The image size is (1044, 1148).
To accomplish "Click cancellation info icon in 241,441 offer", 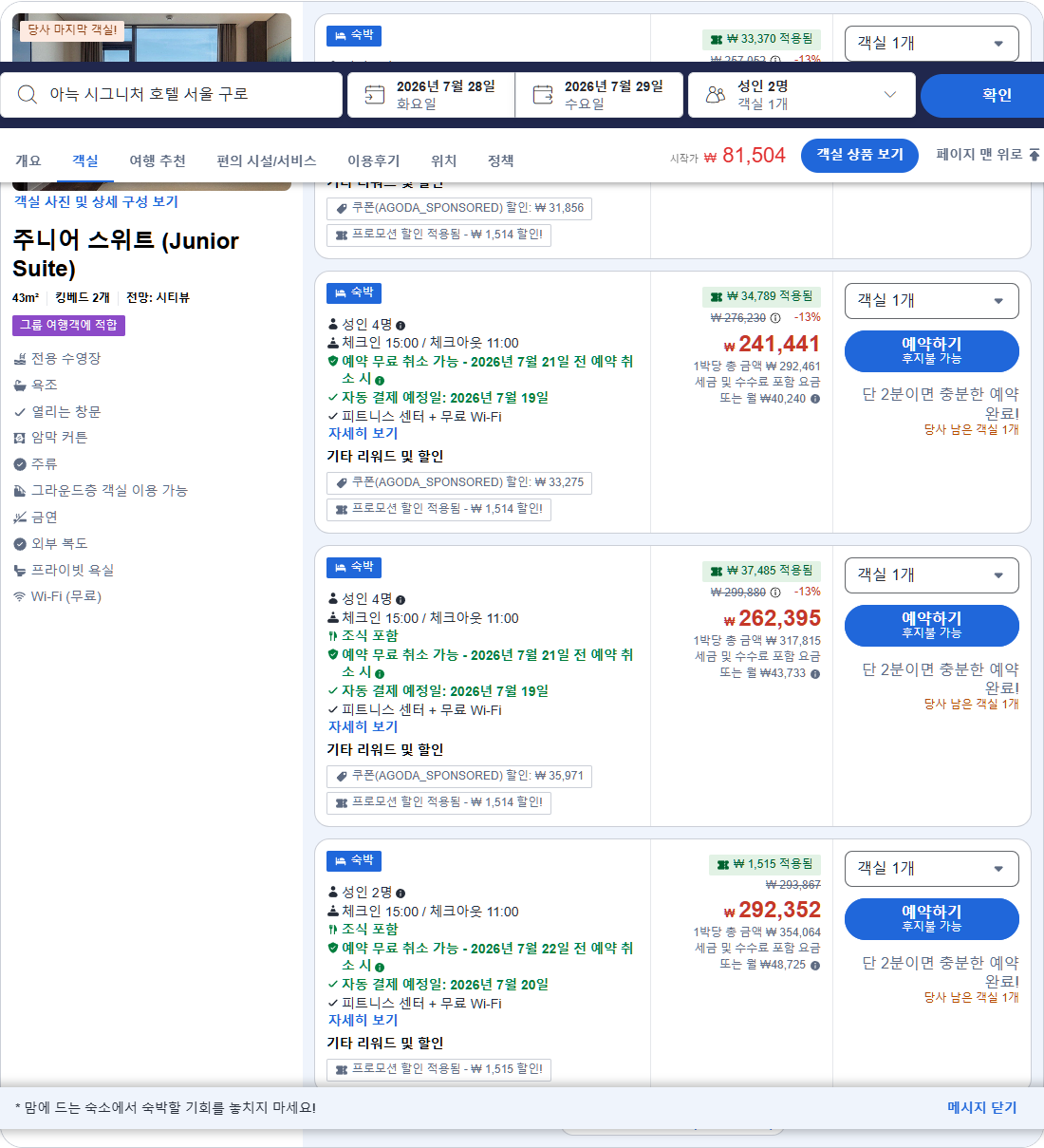I will (380, 380).
